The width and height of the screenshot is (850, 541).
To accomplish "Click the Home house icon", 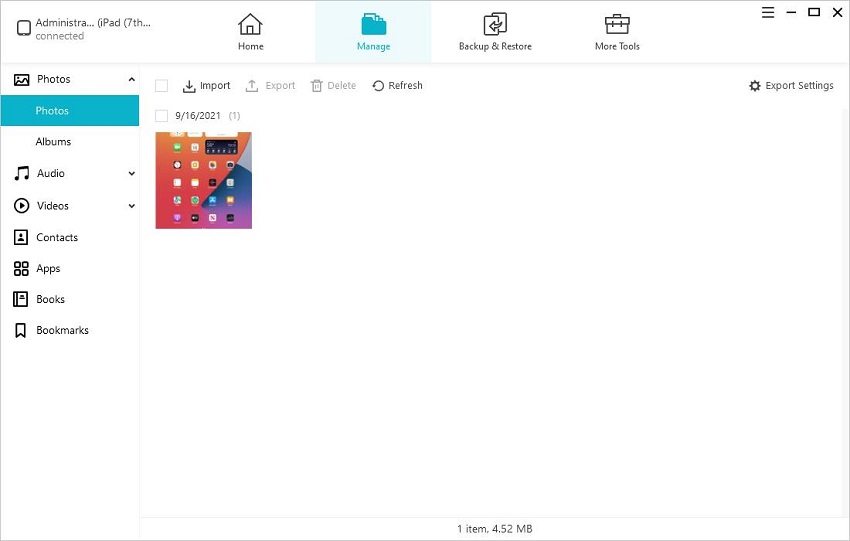I will 250,24.
